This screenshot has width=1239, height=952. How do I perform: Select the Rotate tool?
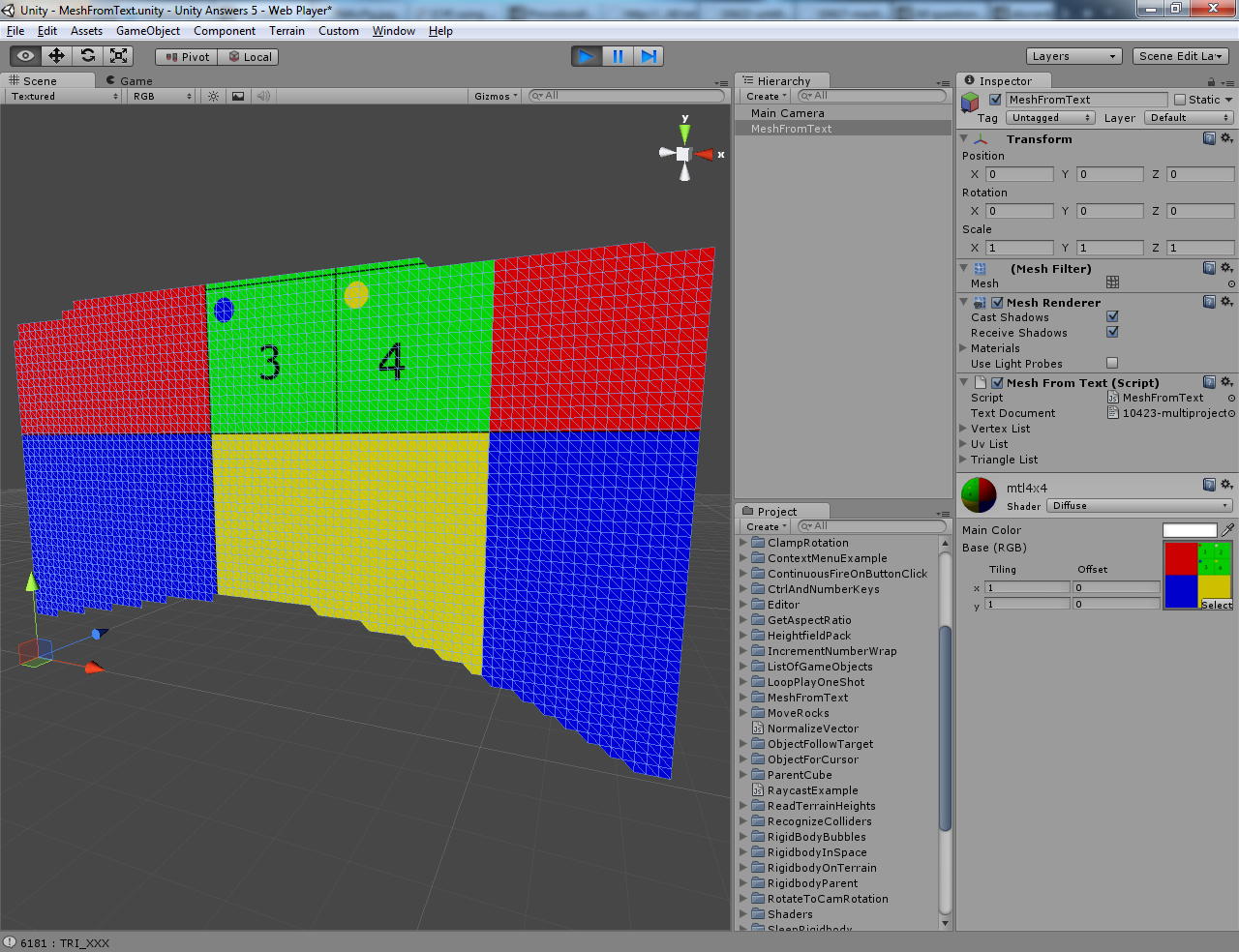click(x=87, y=56)
